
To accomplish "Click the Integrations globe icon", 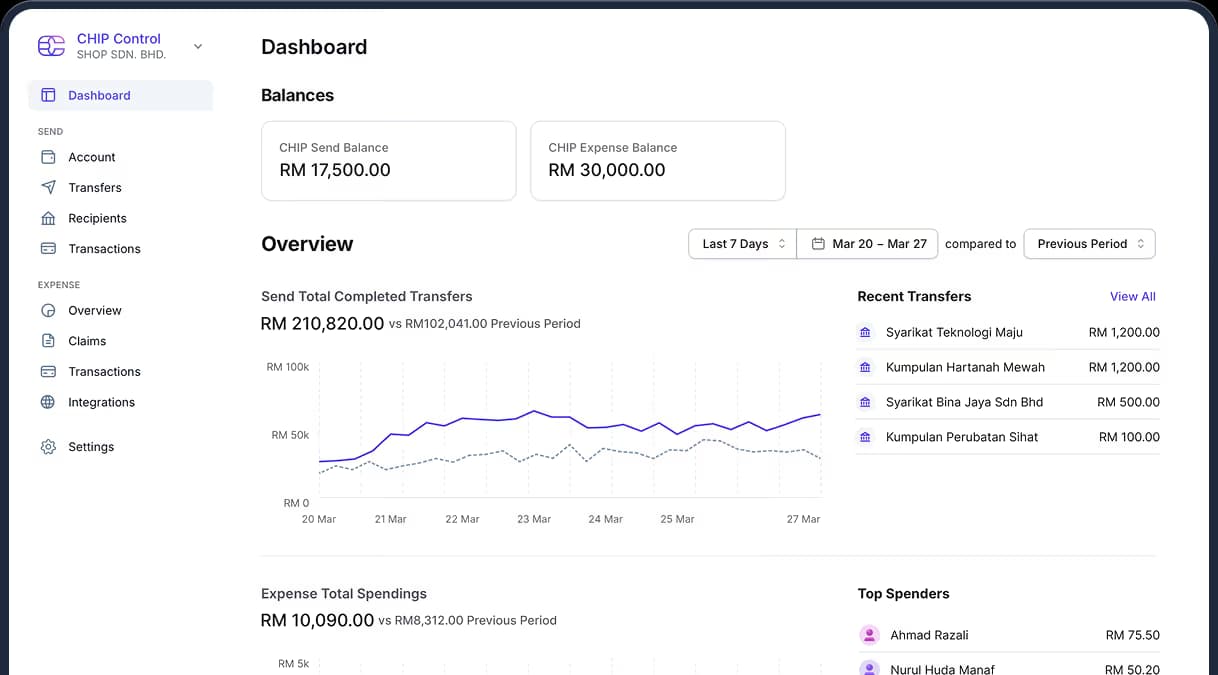I will click(48, 402).
